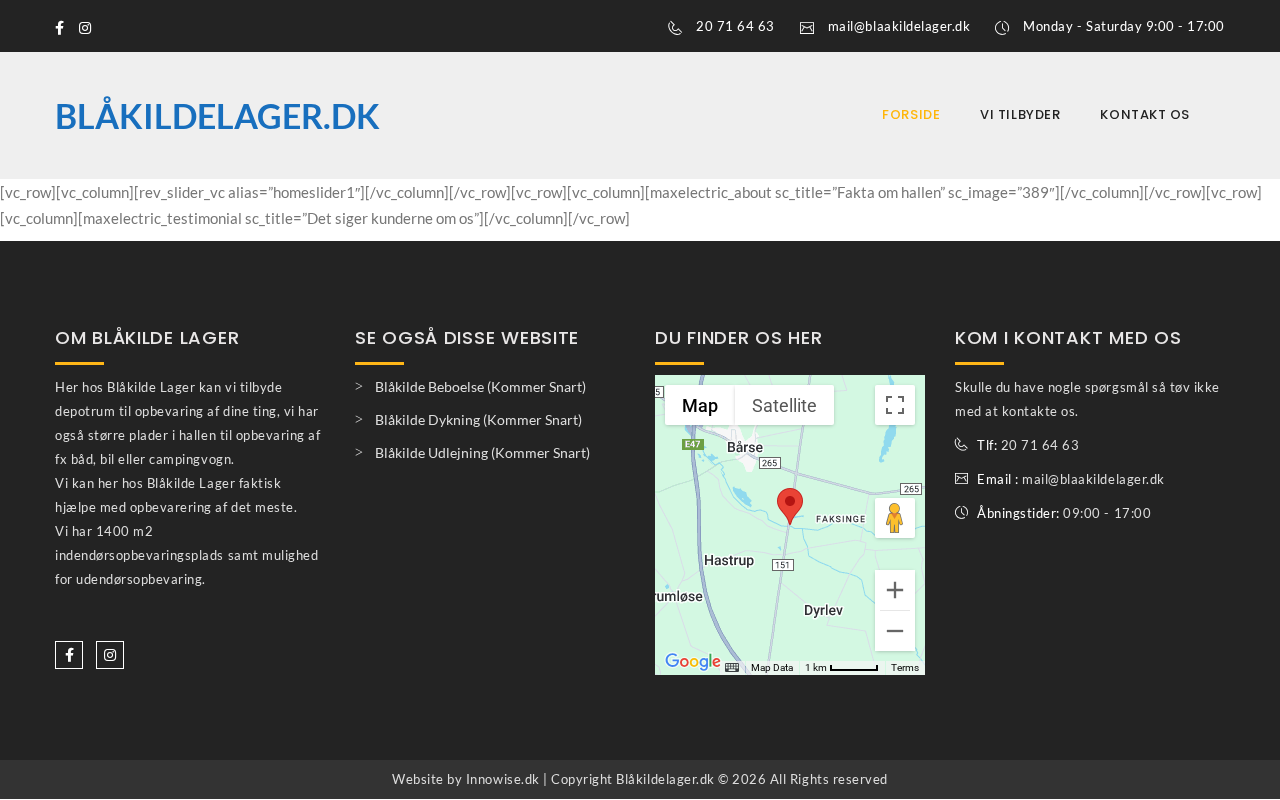Open Instagram icon in top bar
This screenshot has width=1280, height=800.
pyautogui.click(x=85, y=28)
